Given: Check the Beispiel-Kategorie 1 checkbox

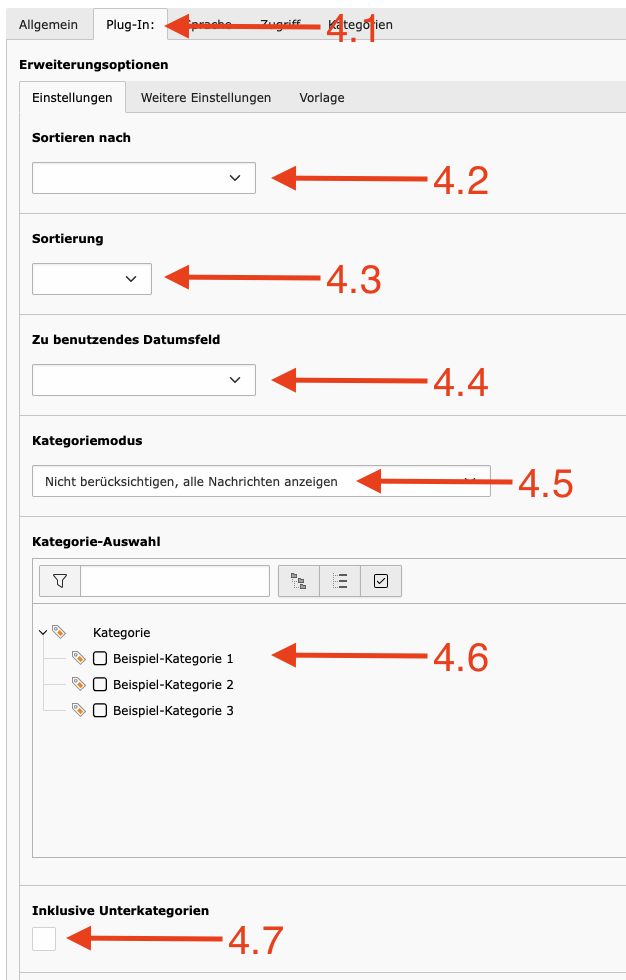Looking at the screenshot, I should point(100,658).
